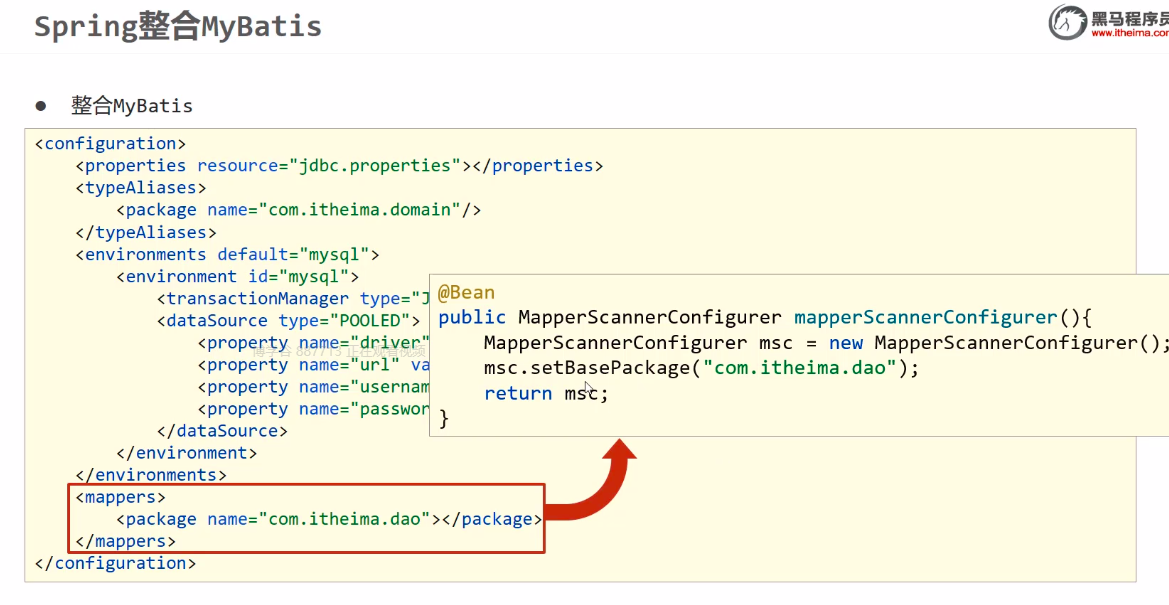Click the jdbc.properties resource line

339,165
